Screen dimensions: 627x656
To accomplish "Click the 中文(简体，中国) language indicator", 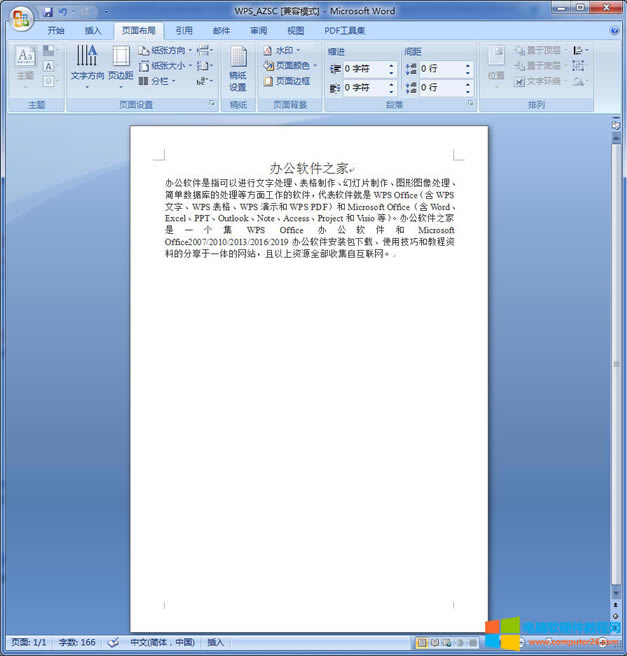I will coord(163,642).
